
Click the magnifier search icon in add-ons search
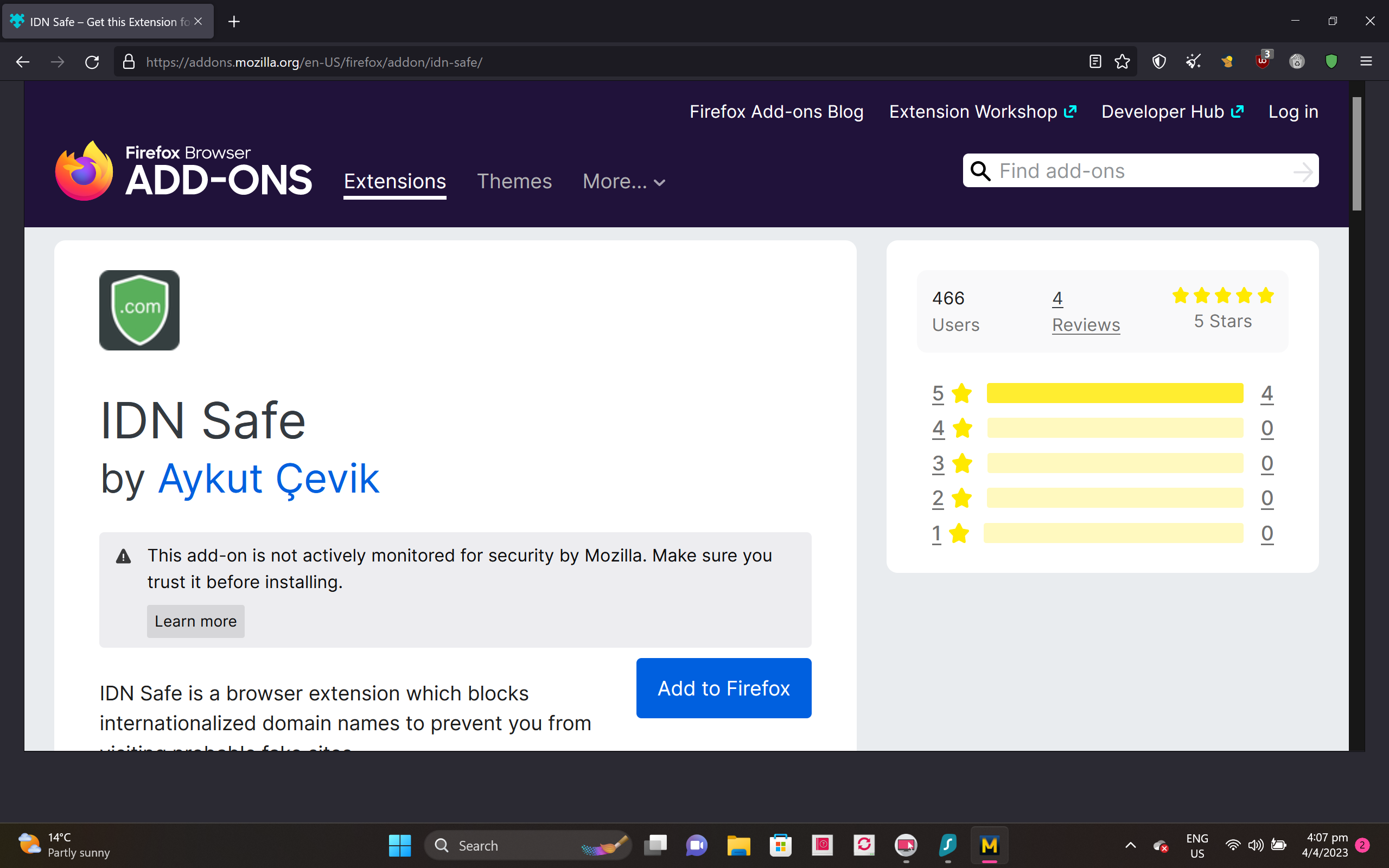point(980,171)
